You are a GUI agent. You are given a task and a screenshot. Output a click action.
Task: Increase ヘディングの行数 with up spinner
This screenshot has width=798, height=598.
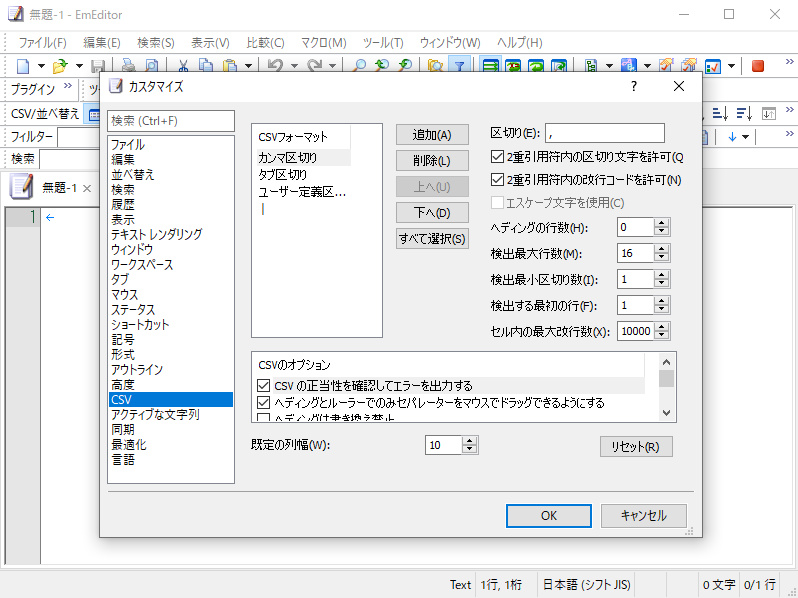point(662,223)
